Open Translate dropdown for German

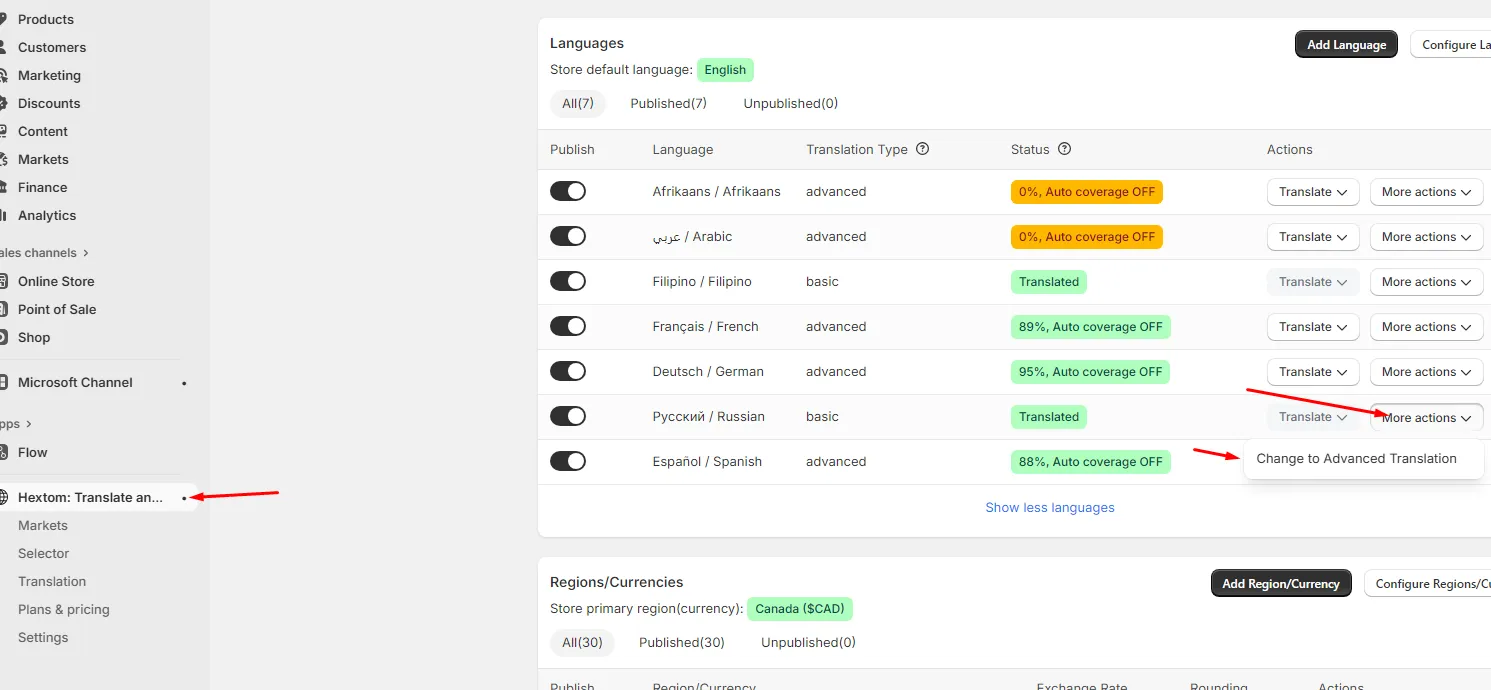point(1313,372)
